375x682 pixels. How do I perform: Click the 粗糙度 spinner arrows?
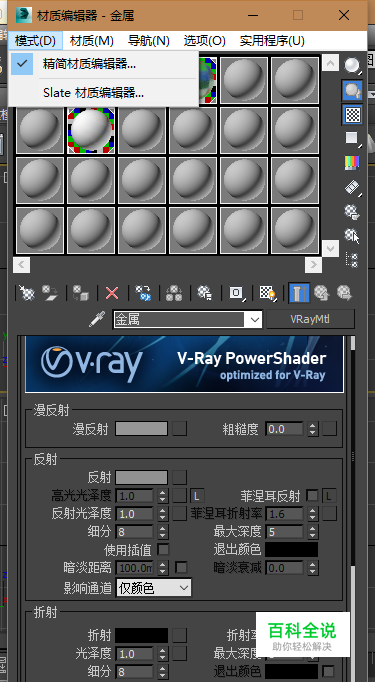pyautogui.click(x=312, y=429)
